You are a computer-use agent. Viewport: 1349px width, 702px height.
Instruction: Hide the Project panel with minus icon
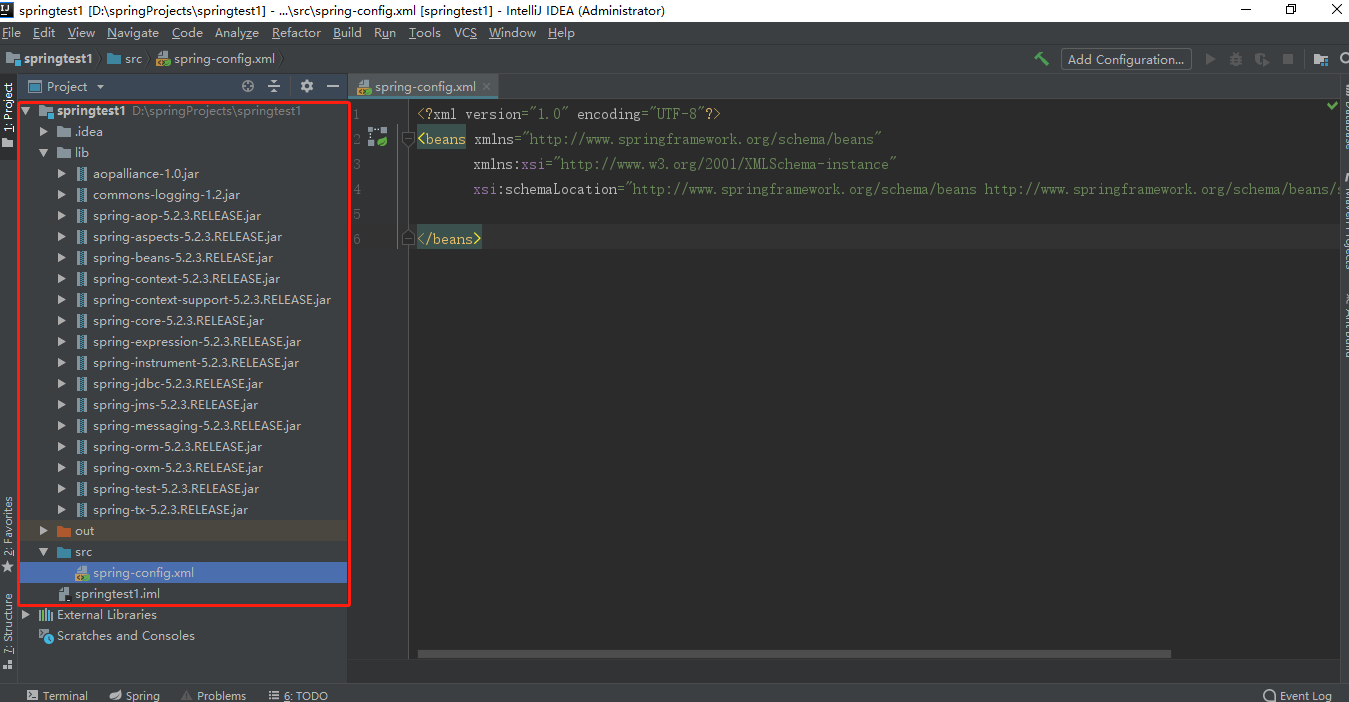click(x=333, y=86)
